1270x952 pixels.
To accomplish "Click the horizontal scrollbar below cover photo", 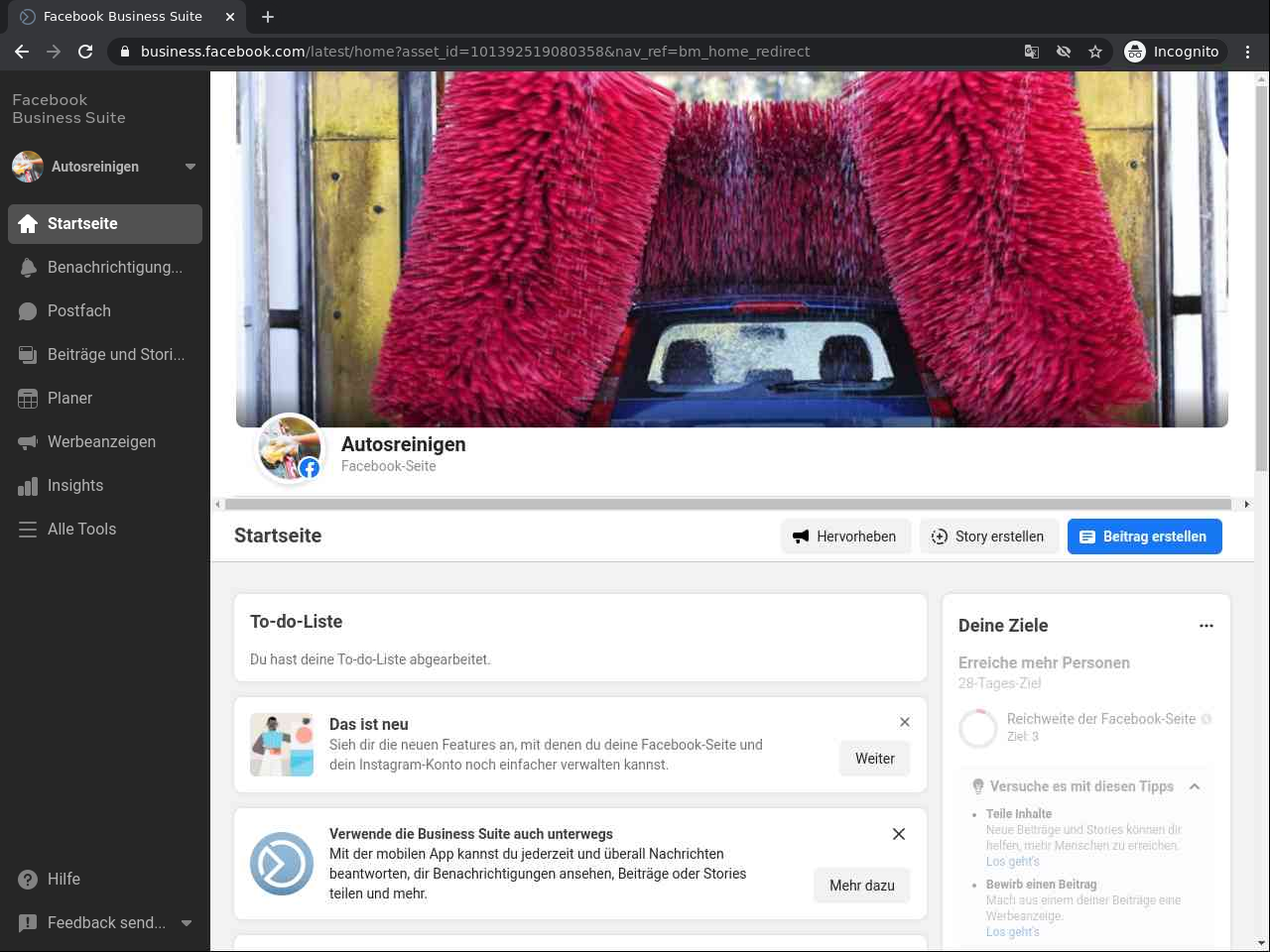I will pyautogui.click(x=728, y=505).
